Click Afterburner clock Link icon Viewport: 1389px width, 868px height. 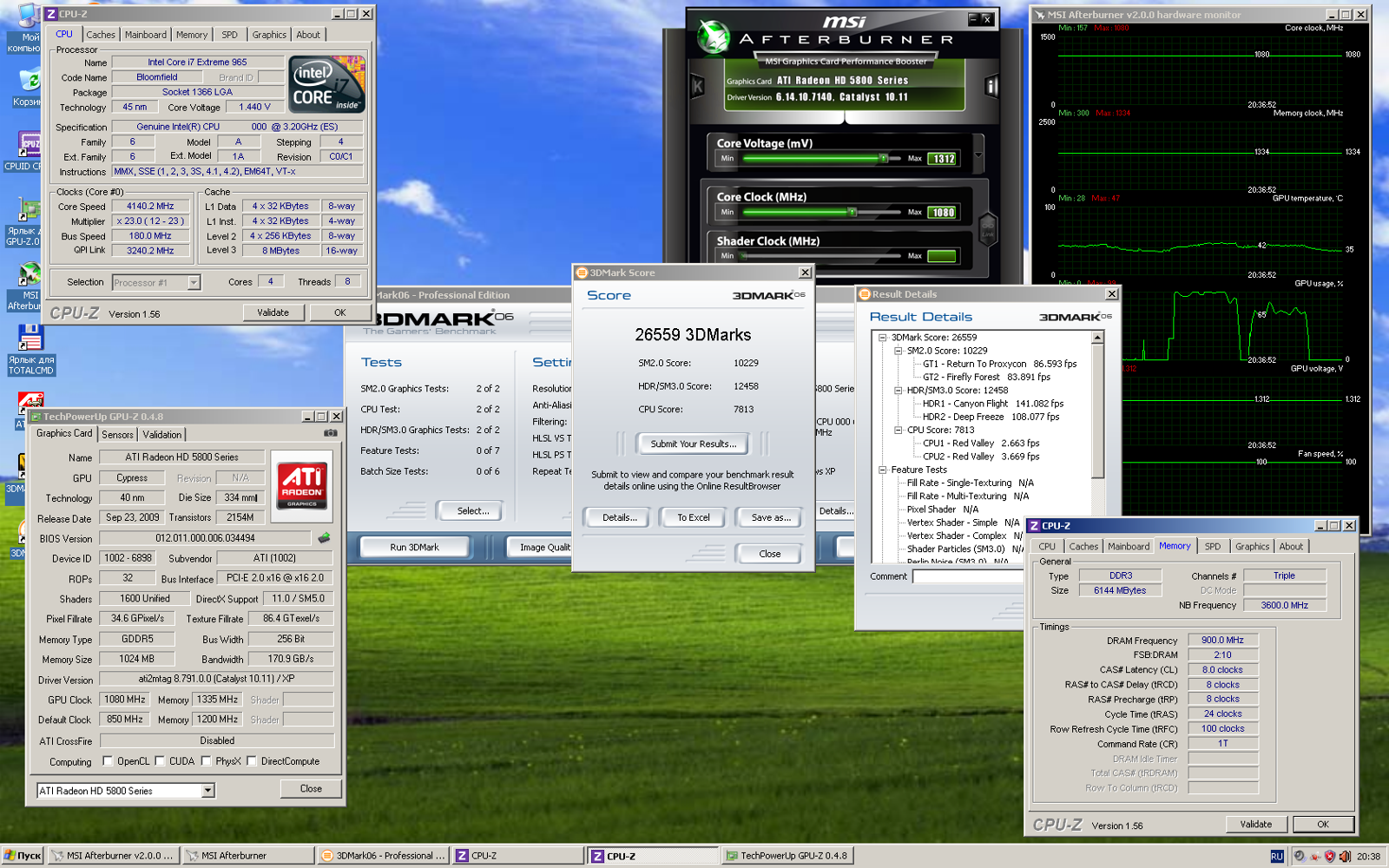point(987,230)
